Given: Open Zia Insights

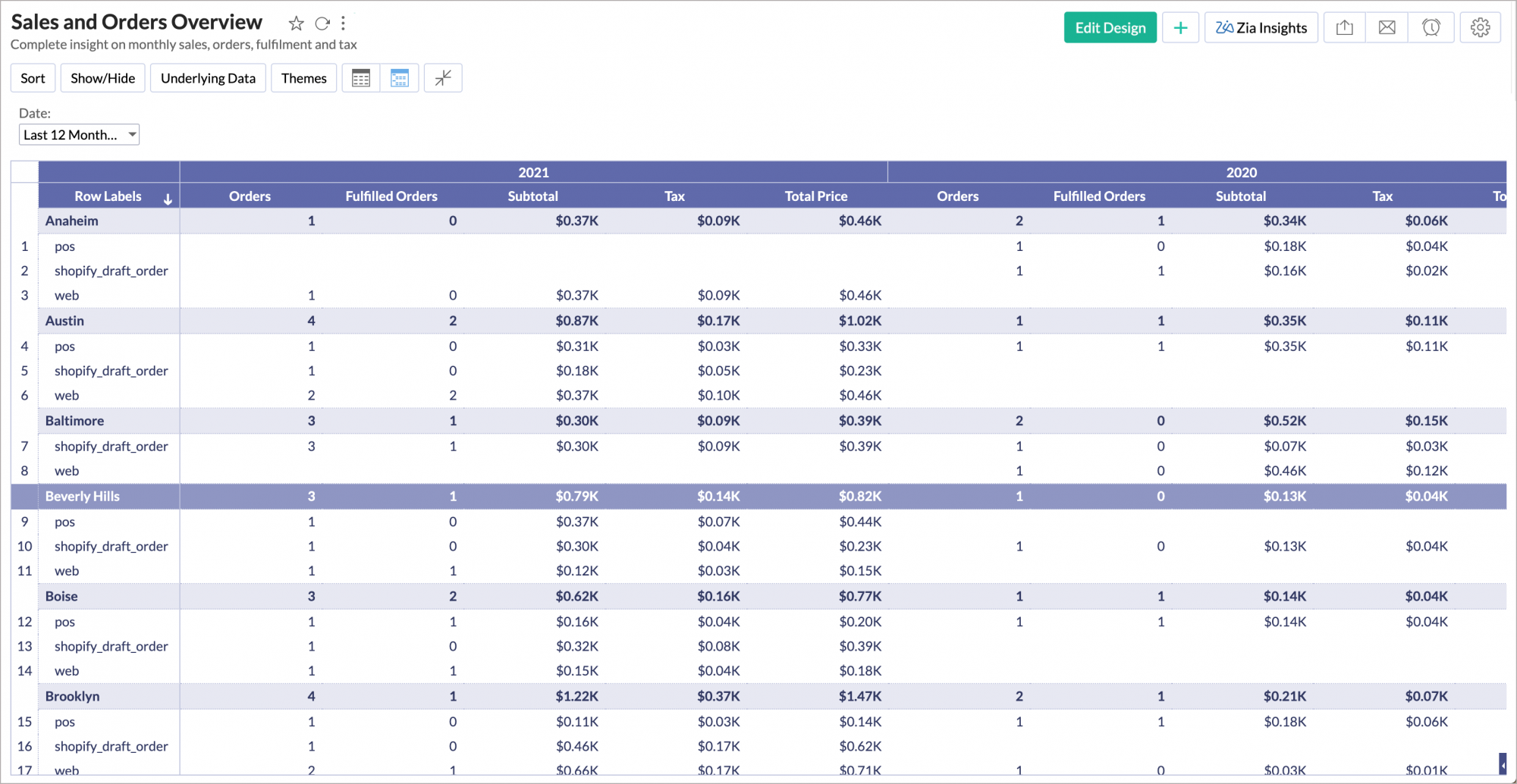Looking at the screenshot, I should pos(1261,28).
